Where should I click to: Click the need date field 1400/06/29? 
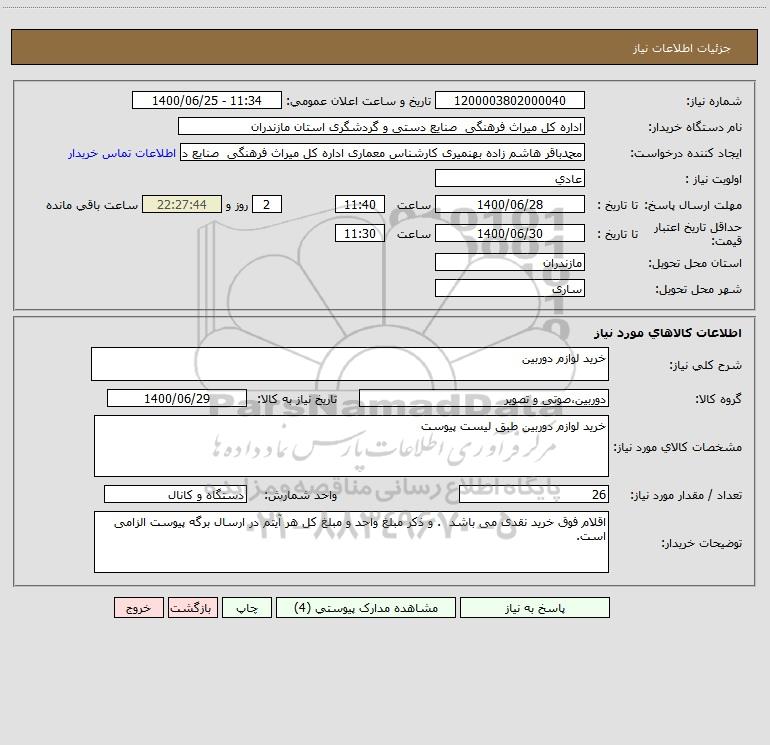[177, 398]
